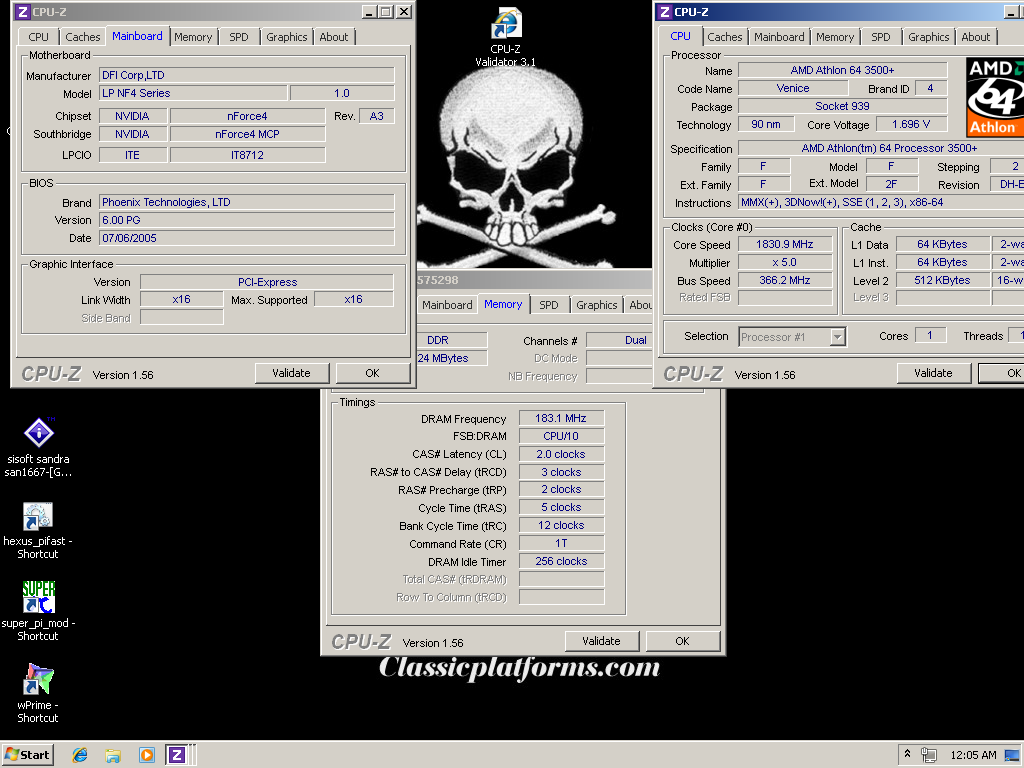Launch the super_pi_mod shortcut icon
1024x768 pixels.
pos(38,611)
